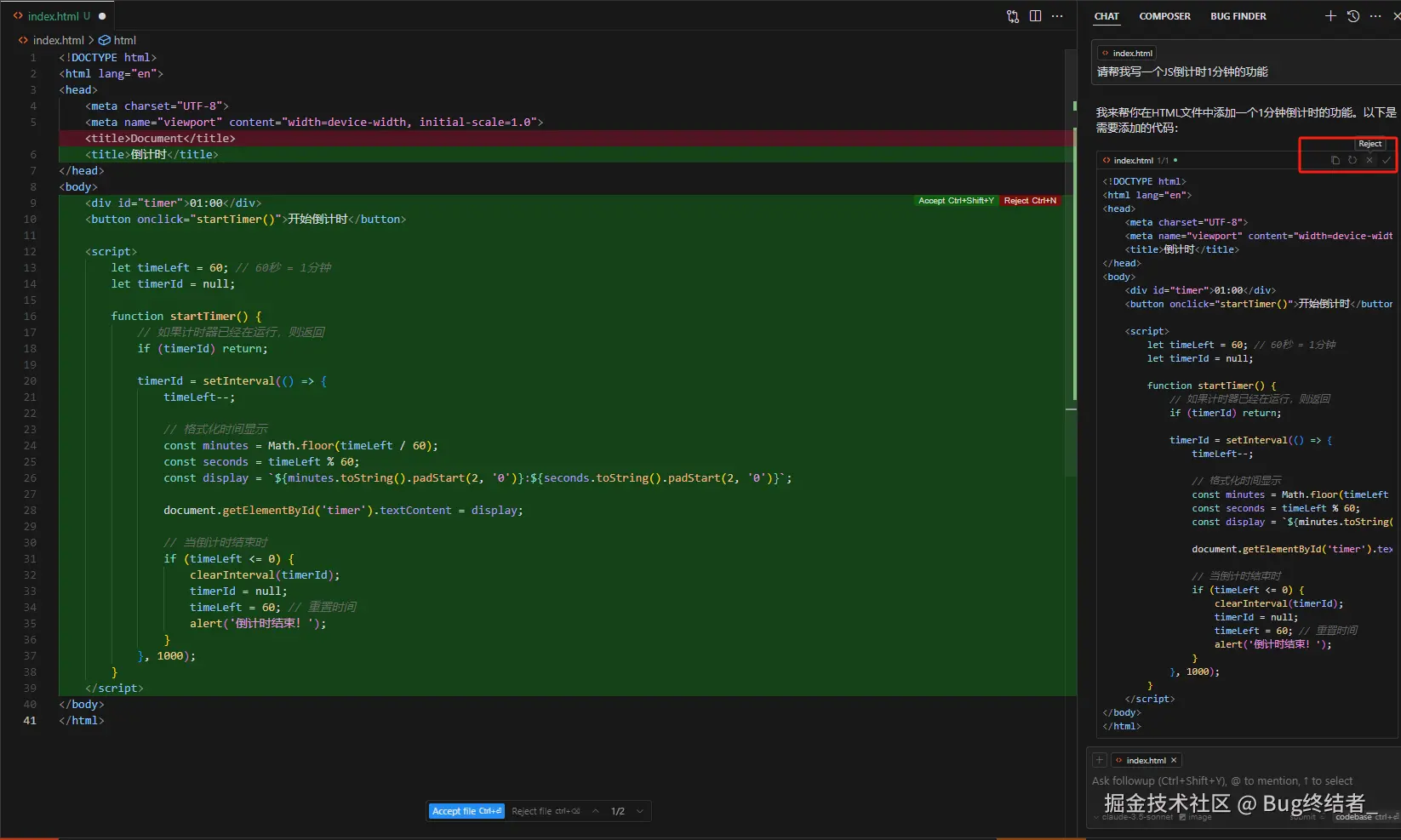Reject the code block with X icon
Screen dimensions: 1401x840
point(1369,160)
